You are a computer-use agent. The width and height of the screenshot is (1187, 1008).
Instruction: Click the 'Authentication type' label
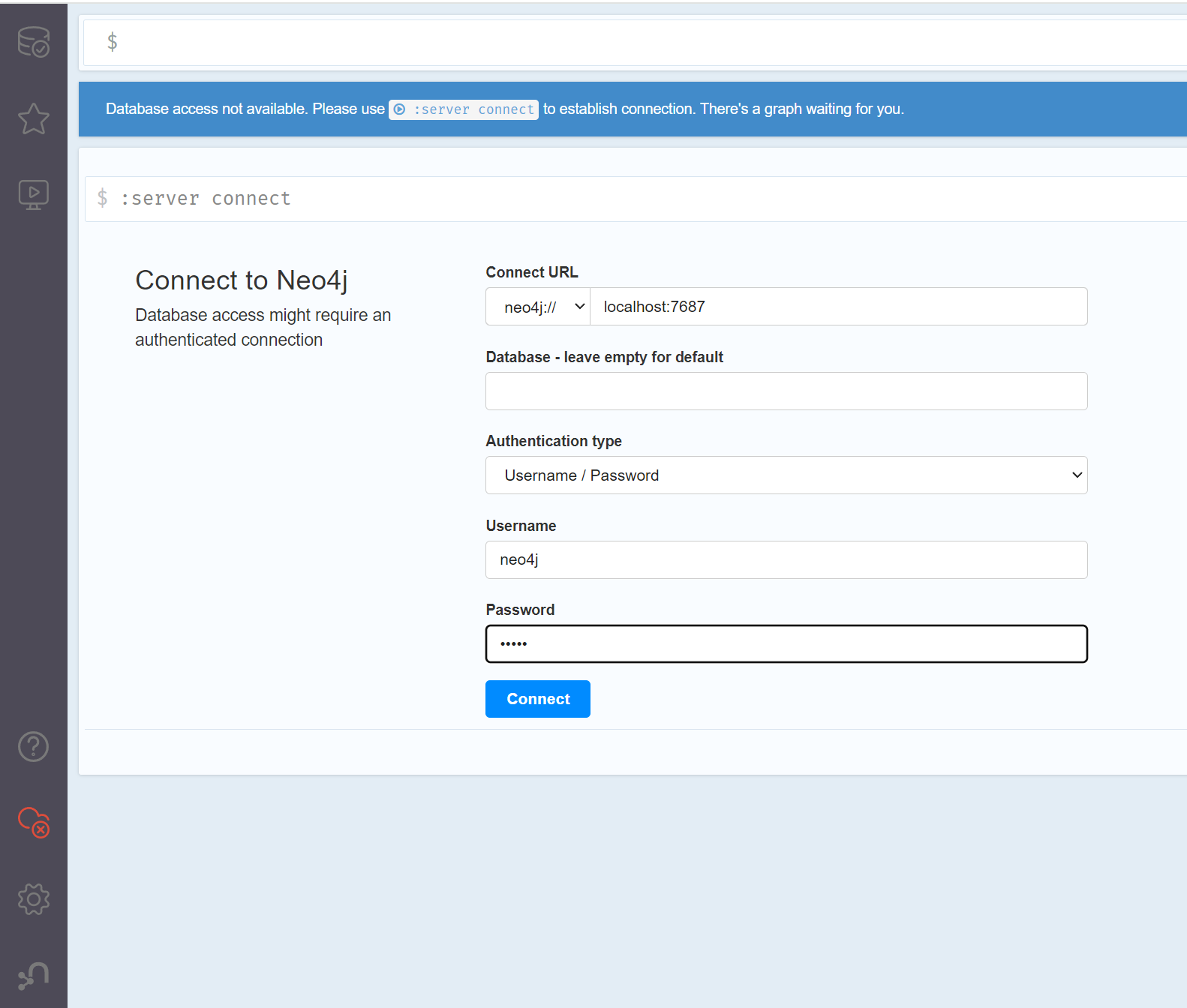(554, 441)
